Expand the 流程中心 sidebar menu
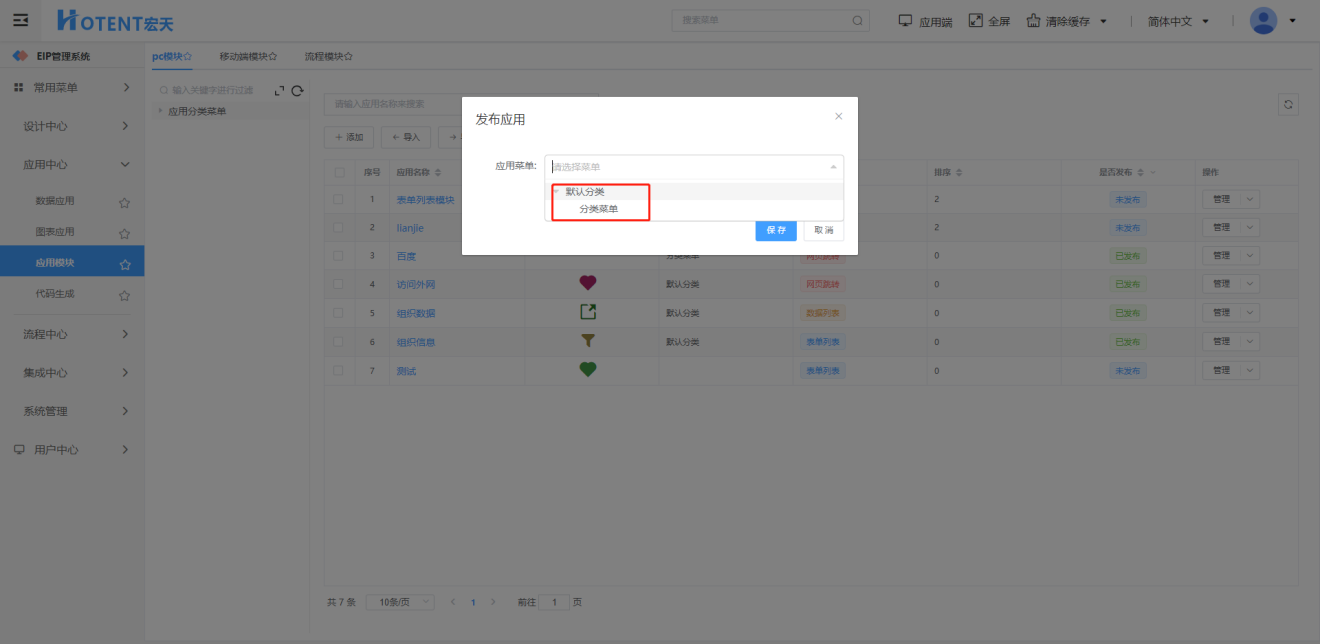This screenshot has width=1320, height=644. click(x=72, y=334)
